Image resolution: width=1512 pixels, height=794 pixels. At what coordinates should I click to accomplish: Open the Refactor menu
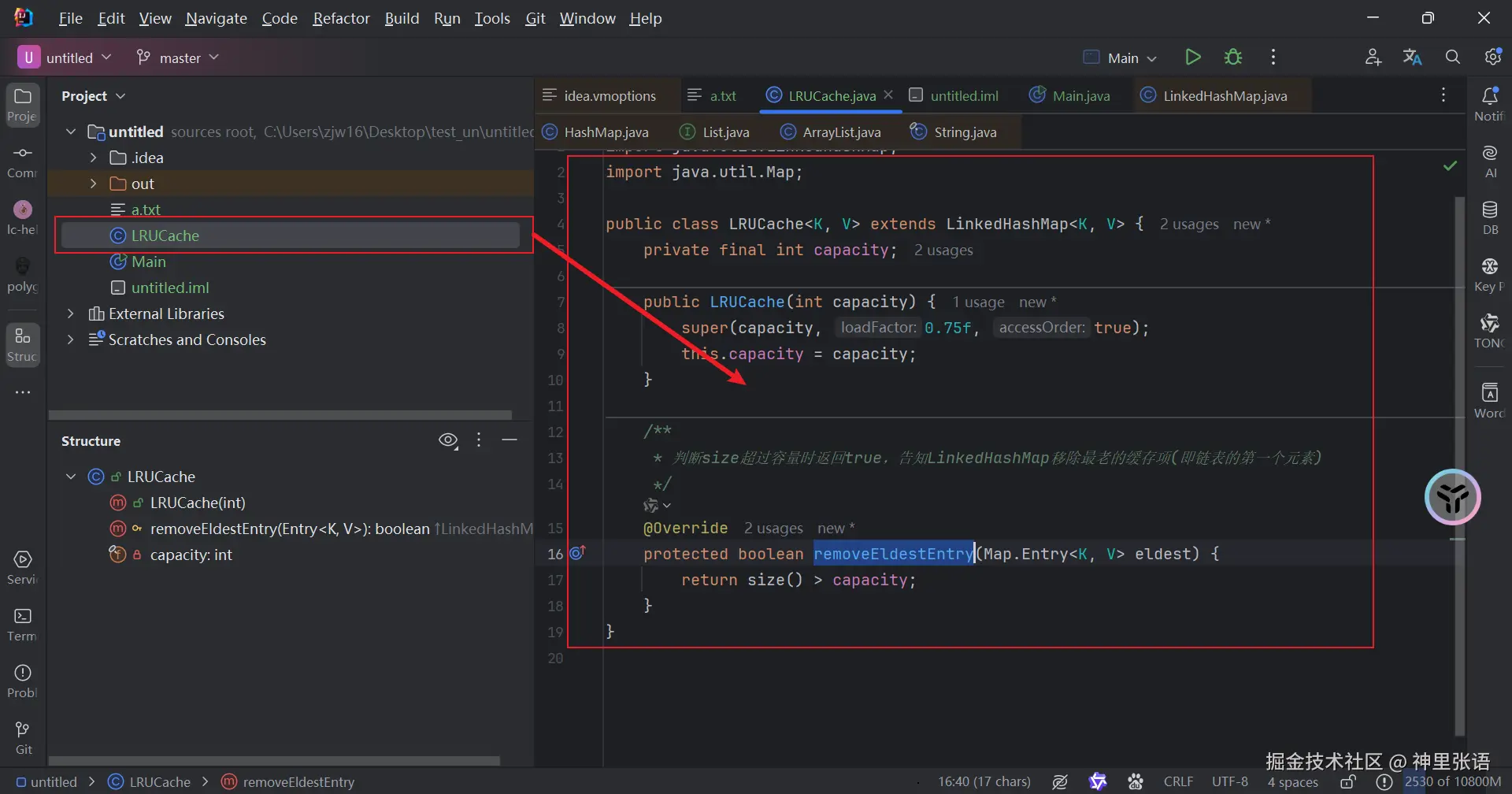coord(340,18)
